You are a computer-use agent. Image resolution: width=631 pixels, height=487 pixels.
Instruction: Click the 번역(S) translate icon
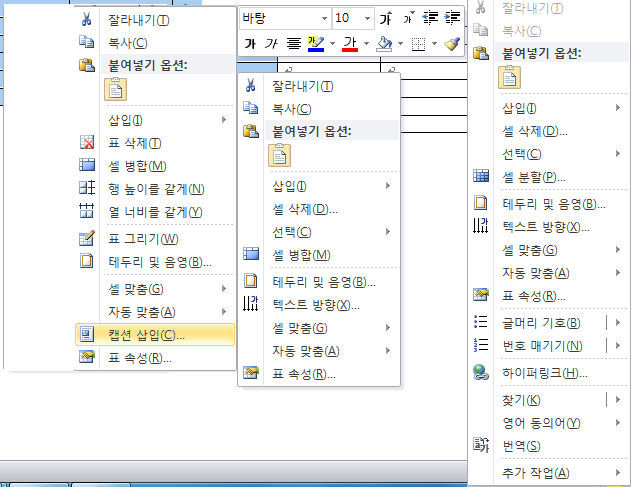click(x=481, y=445)
